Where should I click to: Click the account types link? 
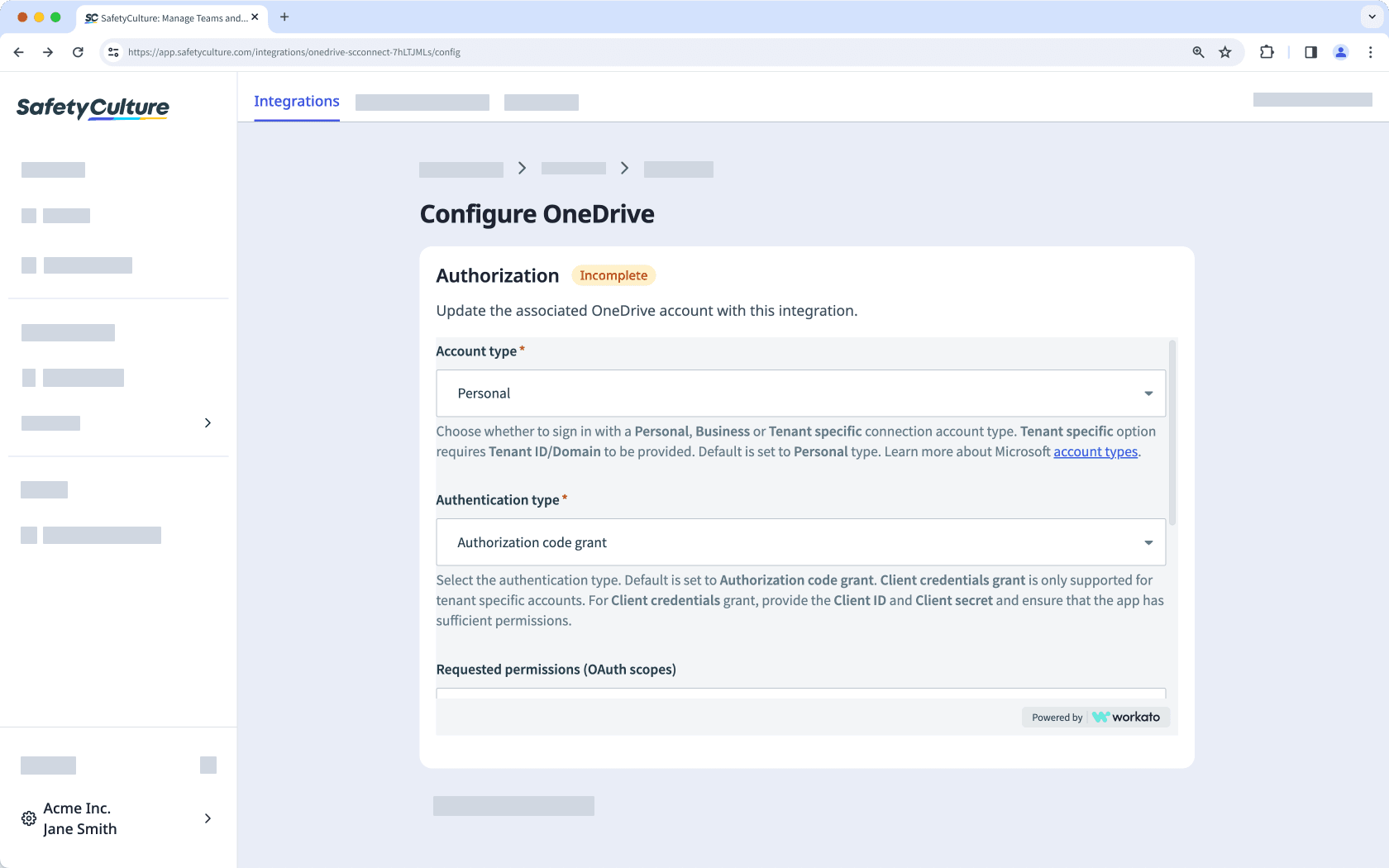[x=1095, y=451]
